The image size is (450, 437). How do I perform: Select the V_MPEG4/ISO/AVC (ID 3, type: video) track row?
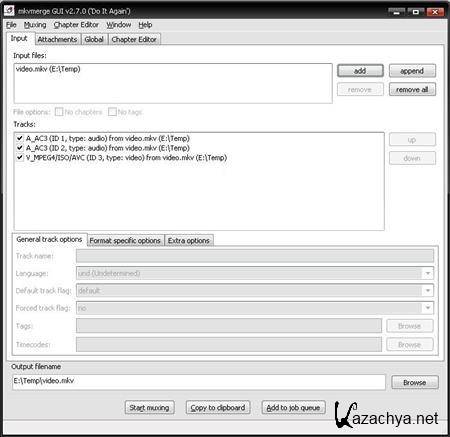pos(126,157)
